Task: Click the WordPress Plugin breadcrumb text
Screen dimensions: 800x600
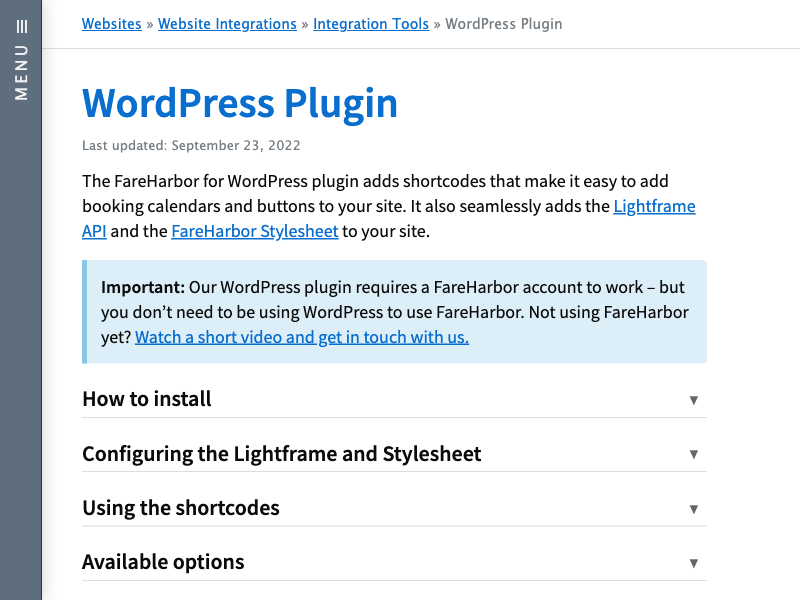Action: tap(504, 24)
